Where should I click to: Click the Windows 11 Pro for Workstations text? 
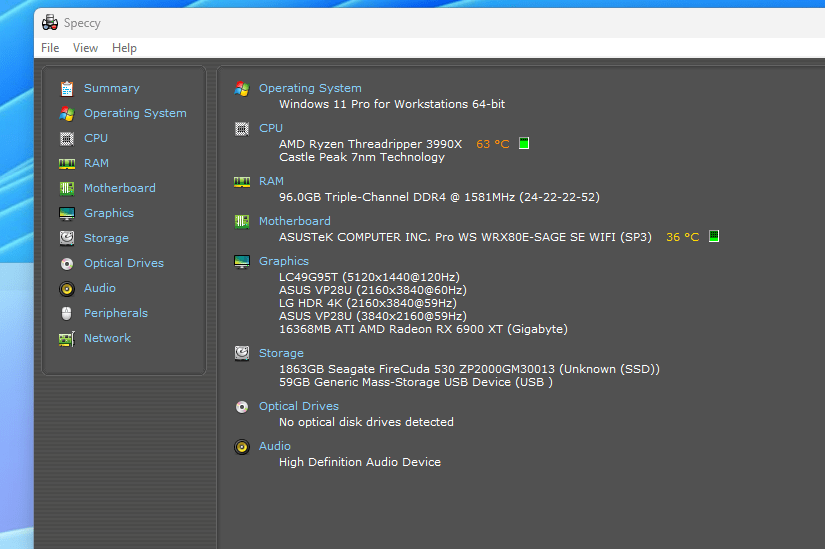point(392,104)
